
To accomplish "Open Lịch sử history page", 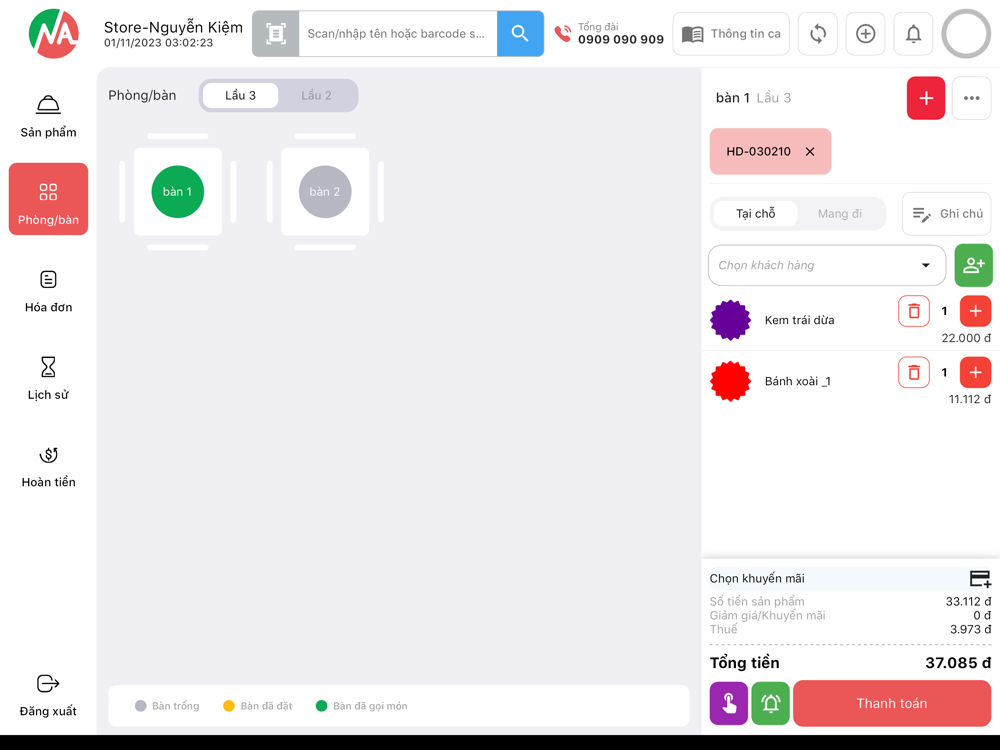I will [x=48, y=379].
